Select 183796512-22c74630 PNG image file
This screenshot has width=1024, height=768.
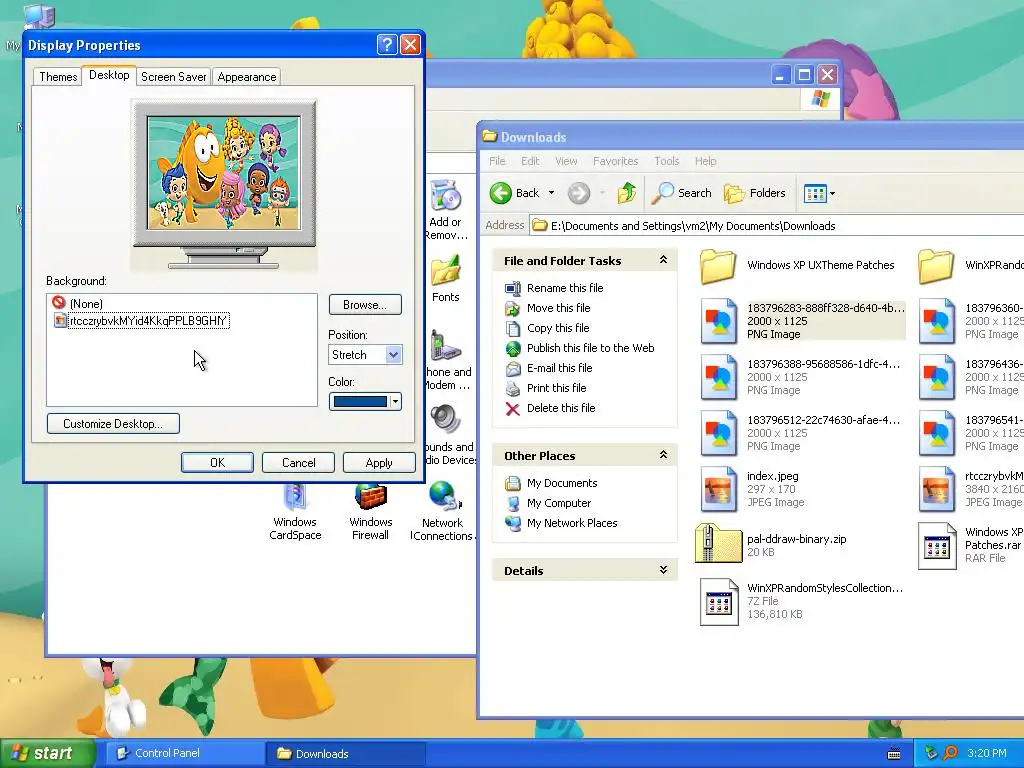pos(800,433)
